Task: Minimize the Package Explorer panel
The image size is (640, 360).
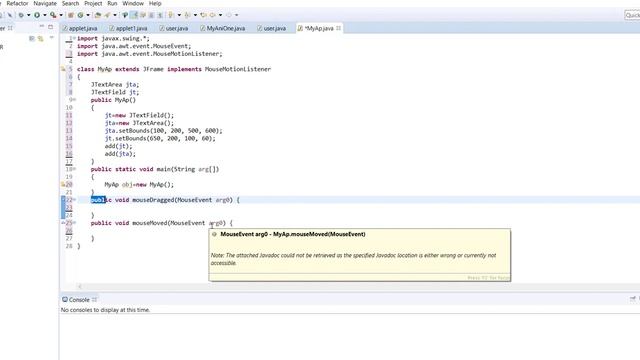Action: coord(42,27)
